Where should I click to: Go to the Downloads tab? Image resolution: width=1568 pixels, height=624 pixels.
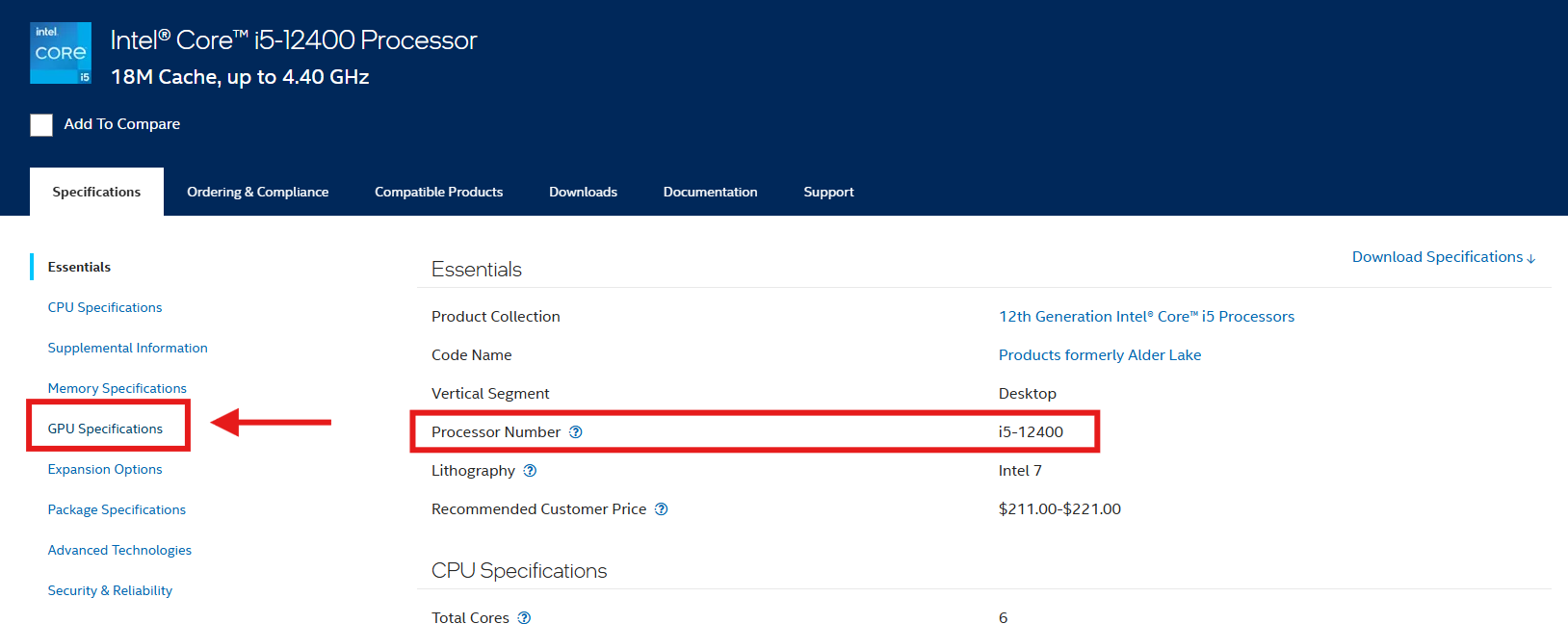click(583, 192)
